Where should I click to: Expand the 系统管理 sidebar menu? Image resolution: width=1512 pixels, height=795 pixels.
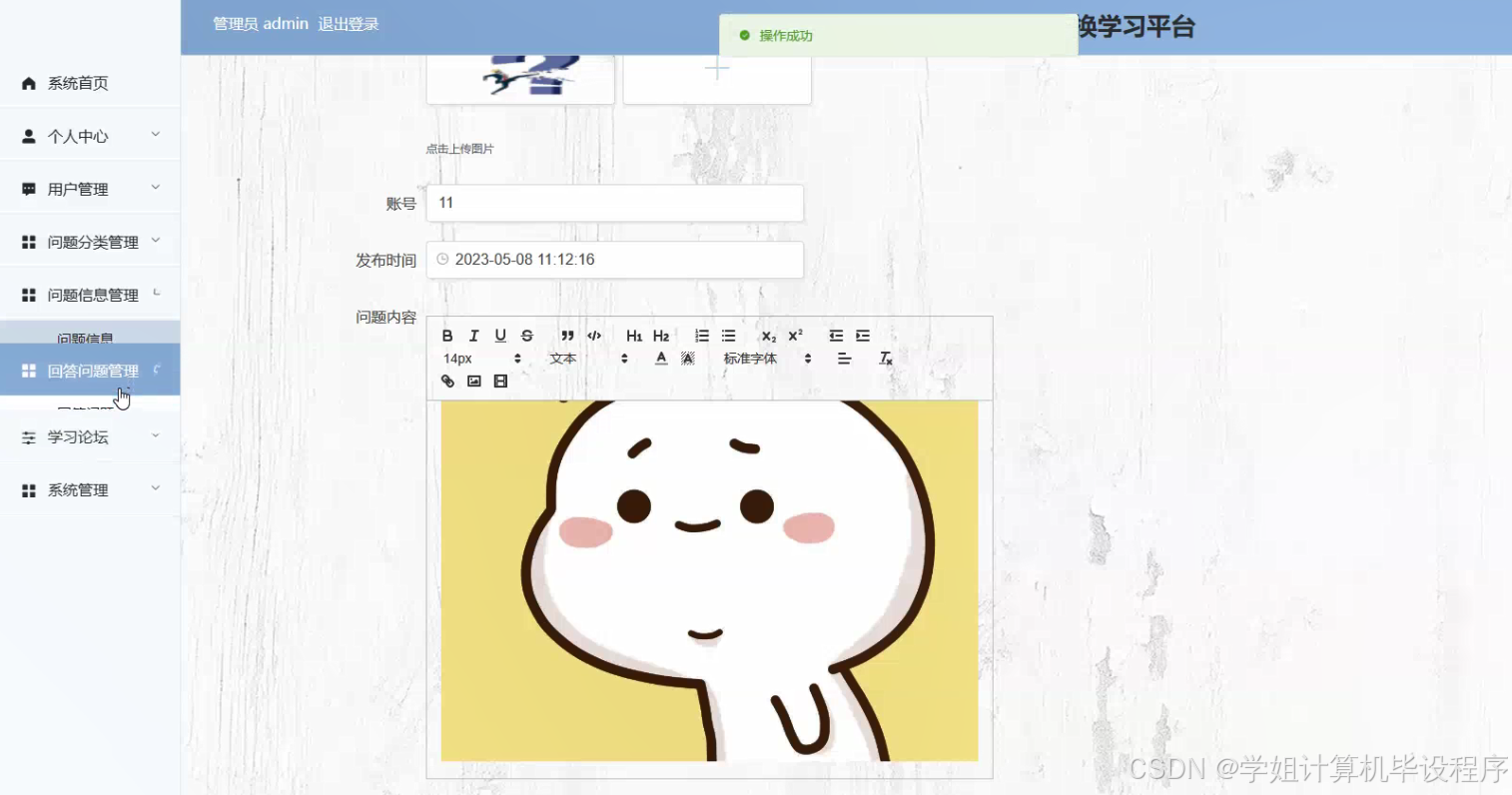point(90,490)
